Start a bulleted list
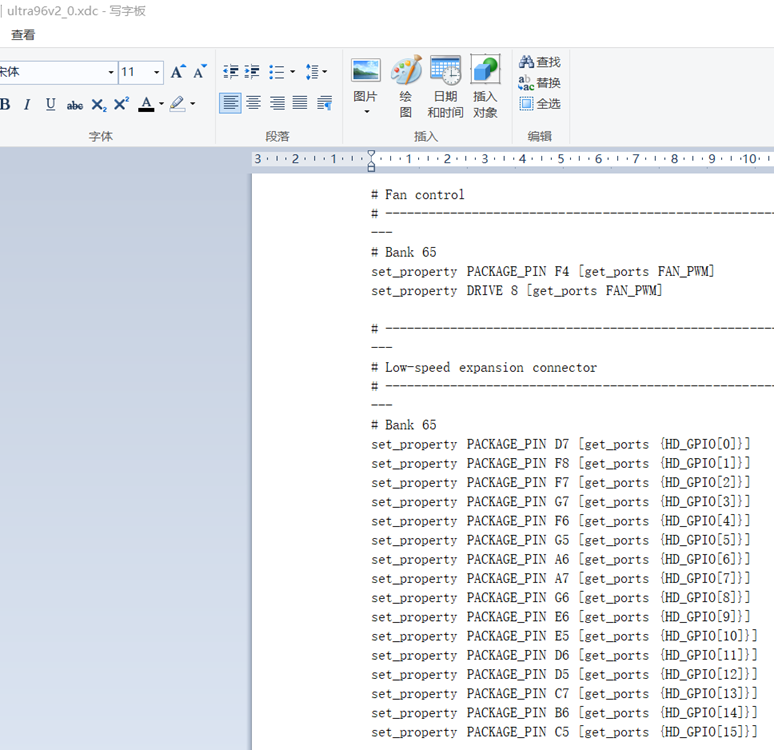774x750 pixels. 276,72
